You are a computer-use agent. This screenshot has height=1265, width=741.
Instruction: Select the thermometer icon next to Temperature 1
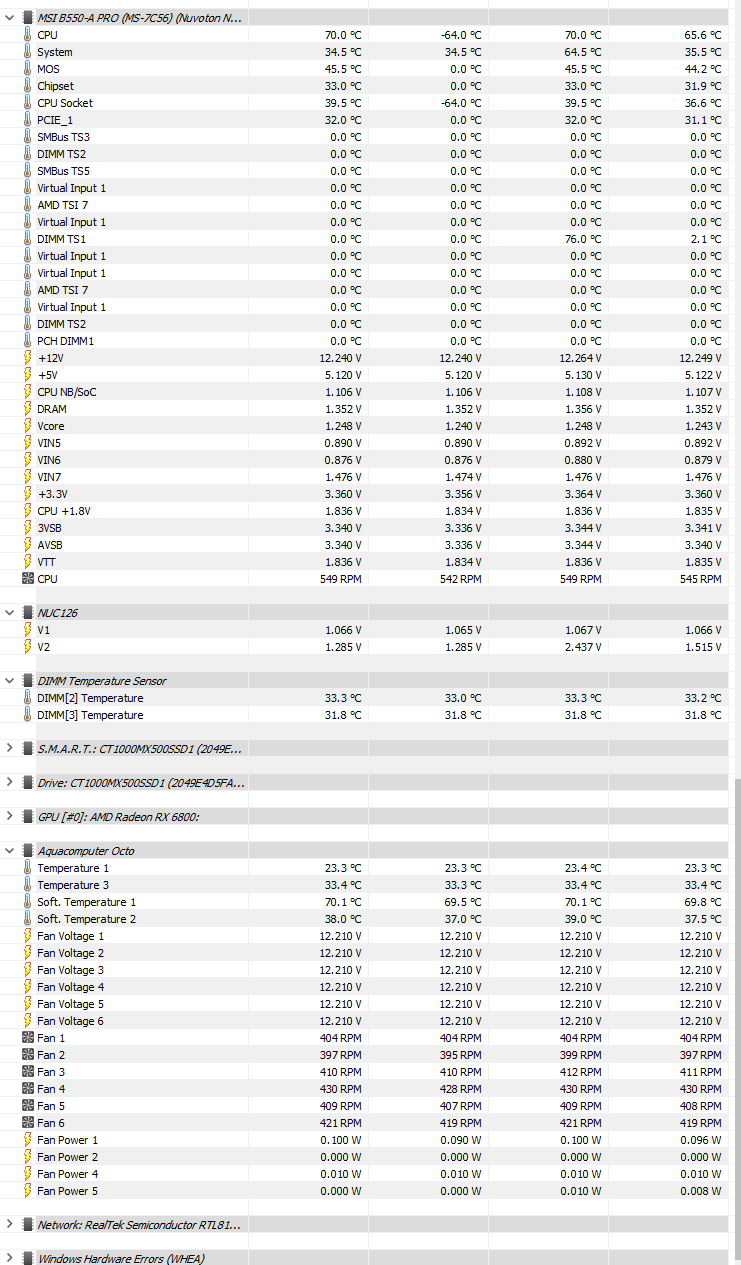[x=28, y=868]
